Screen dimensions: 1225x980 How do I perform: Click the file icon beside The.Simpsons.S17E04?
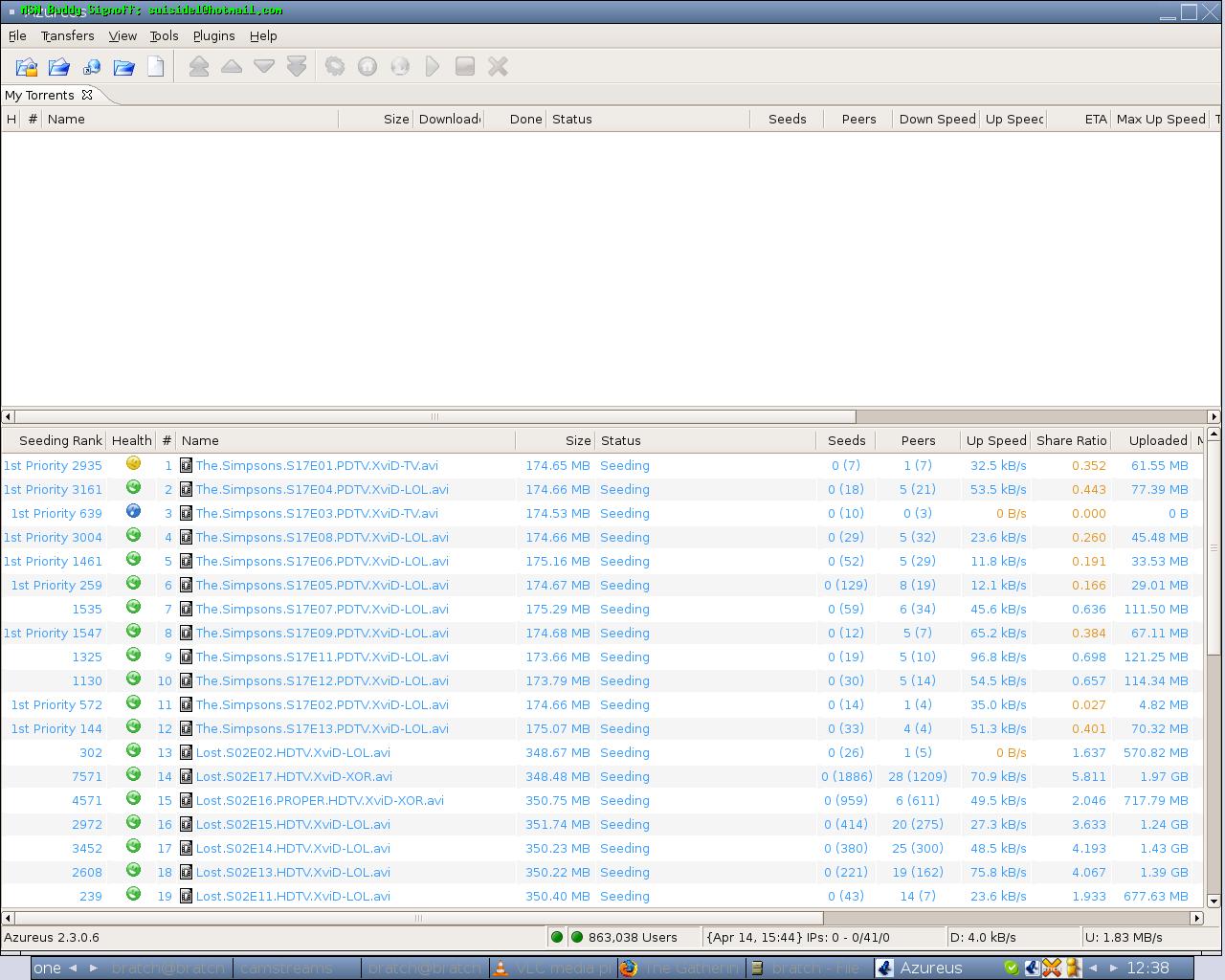[187, 489]
